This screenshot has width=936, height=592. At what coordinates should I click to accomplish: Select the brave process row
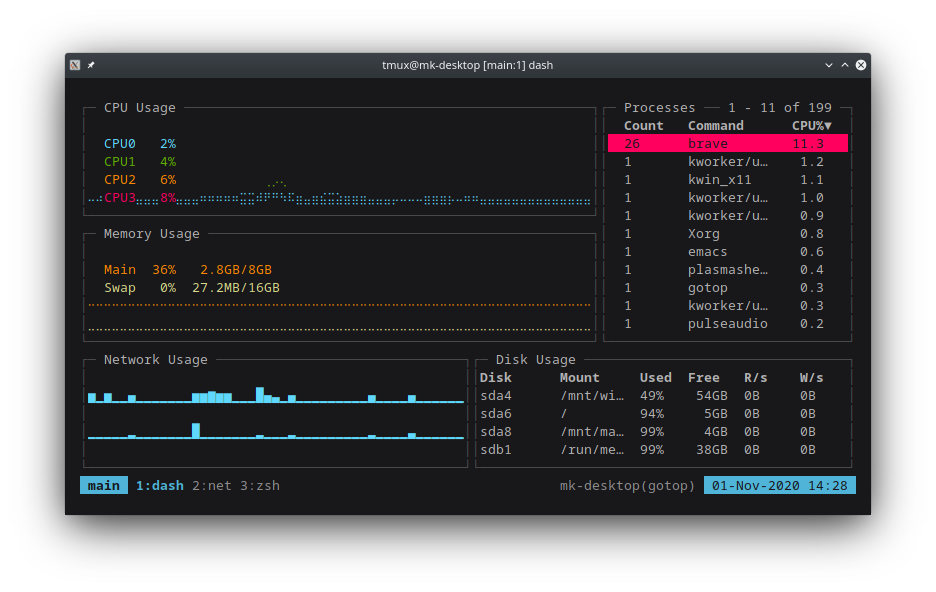click(727, 144)
